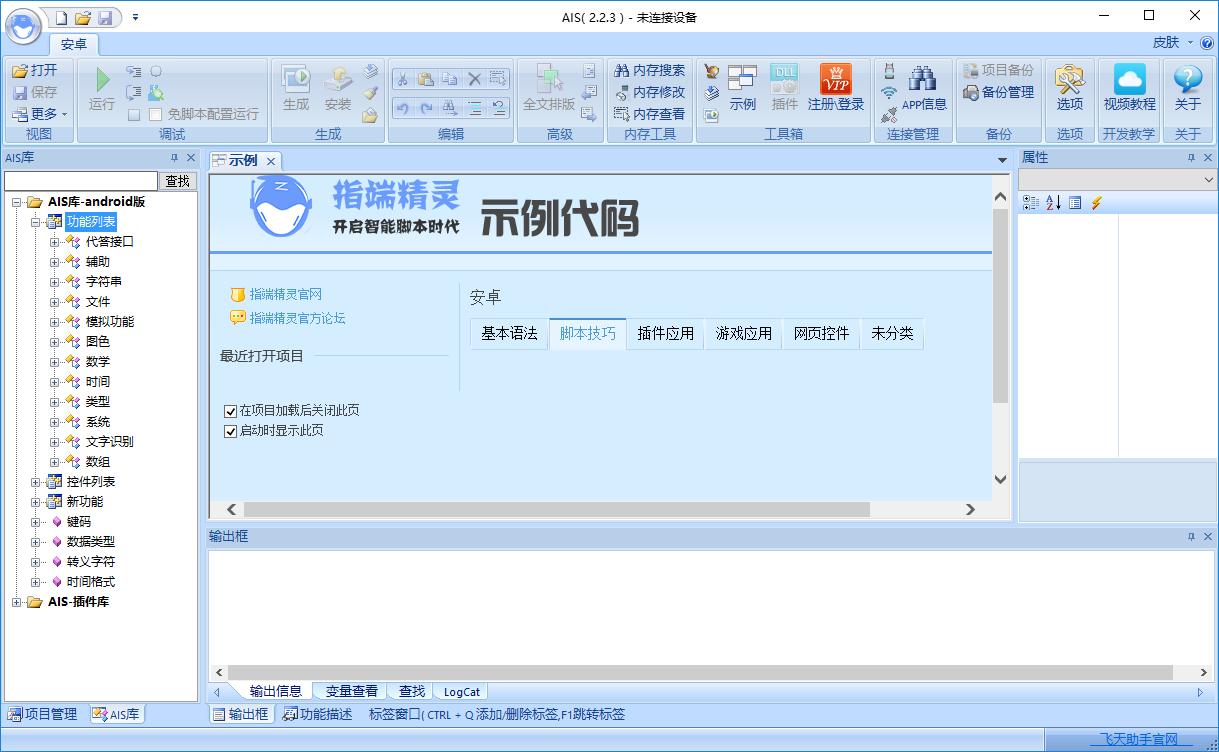Click the save disk icon in quick access bar
The width and height of the screenshot is (1219, 752).
pyautogui.click(x=105, y=17)
